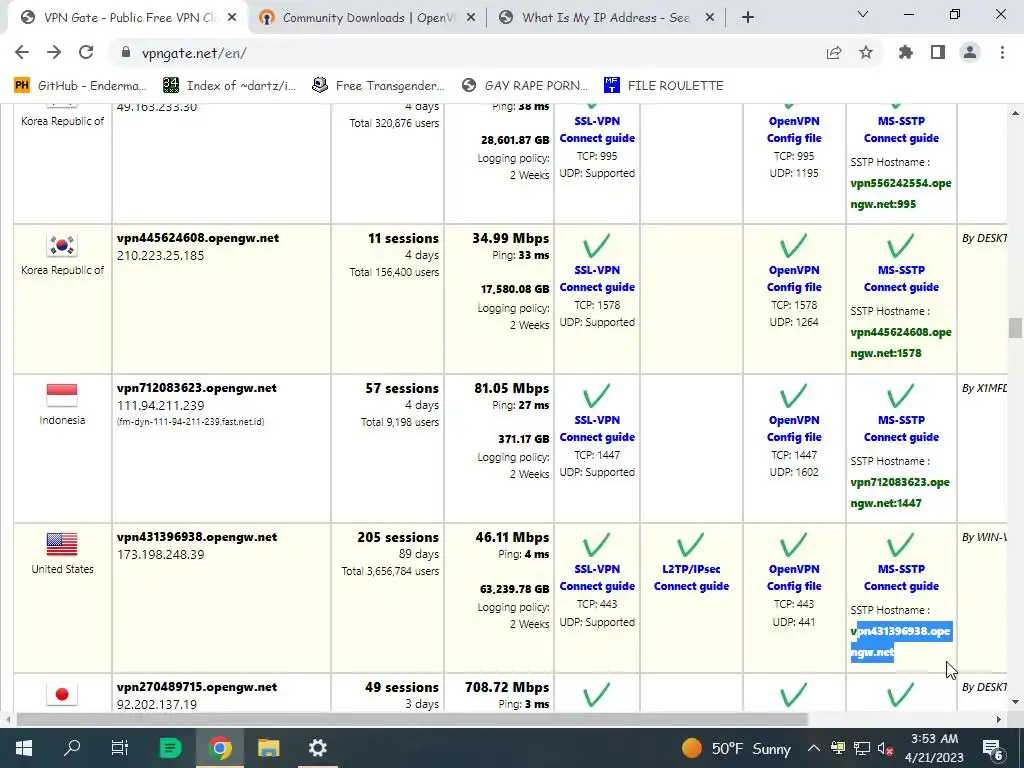Open Task View on the taskbar
This screenshot has width=1024, height=768.
(x=120, y=748)
